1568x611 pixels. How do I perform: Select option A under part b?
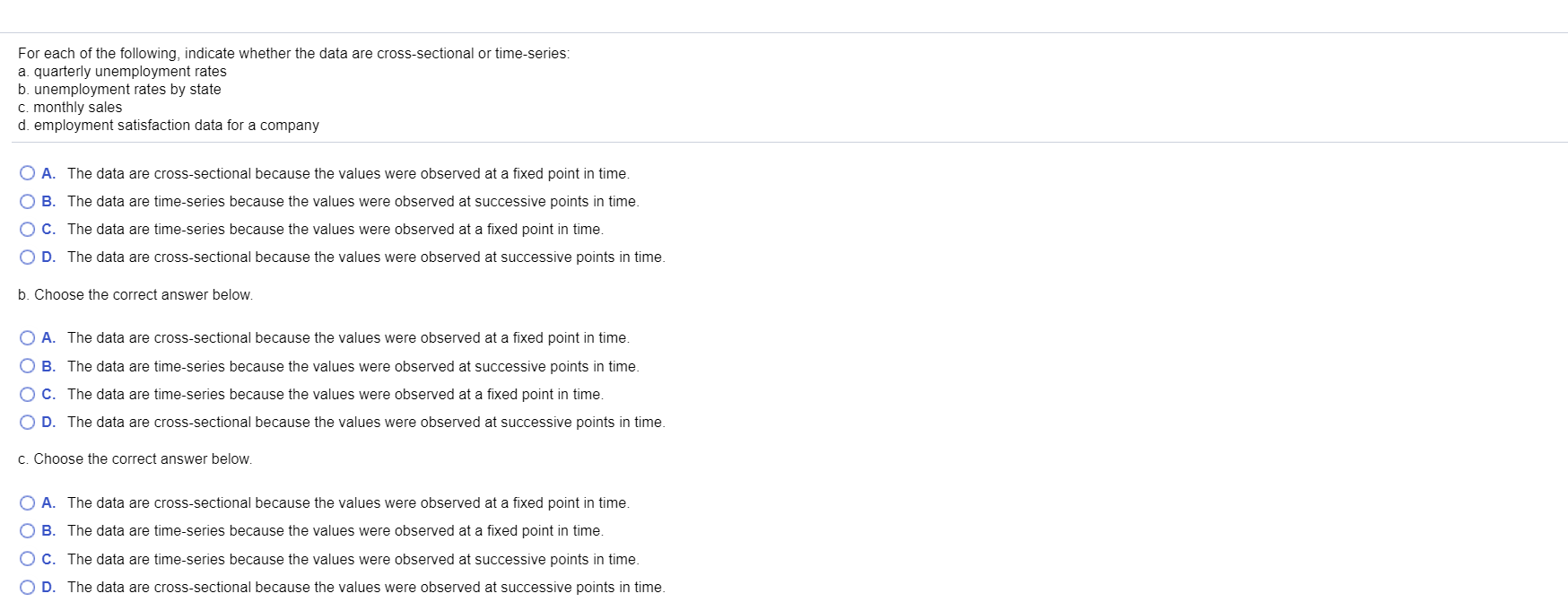coord(28,338)
